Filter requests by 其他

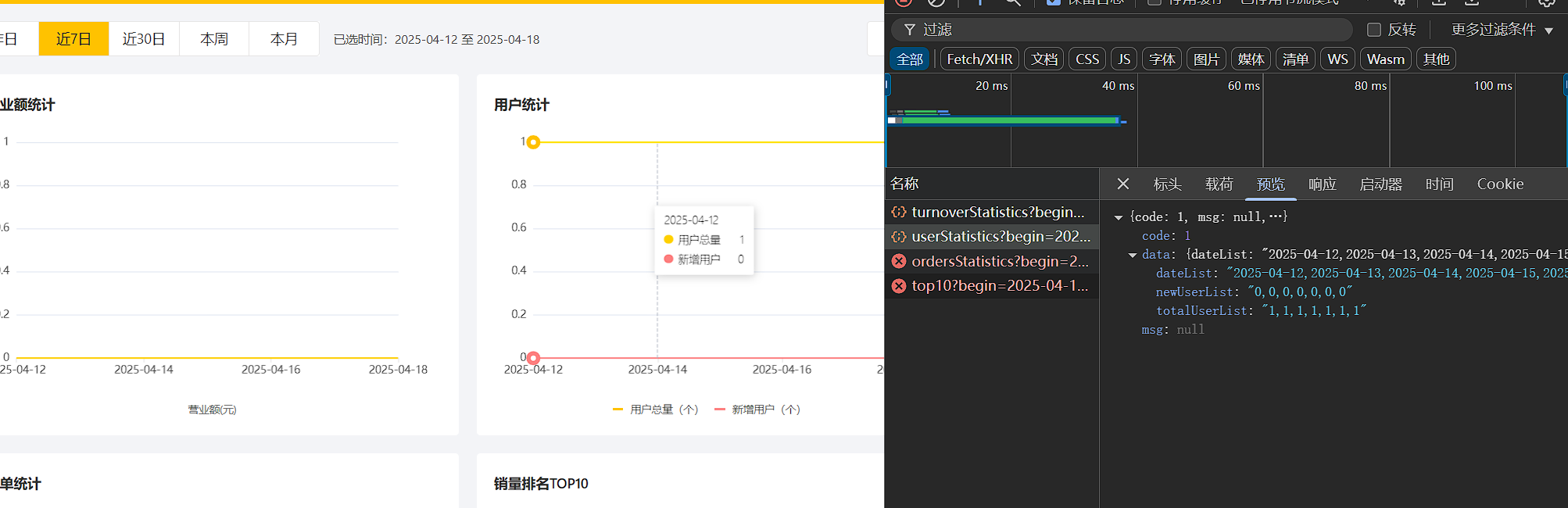point(1436,59)
